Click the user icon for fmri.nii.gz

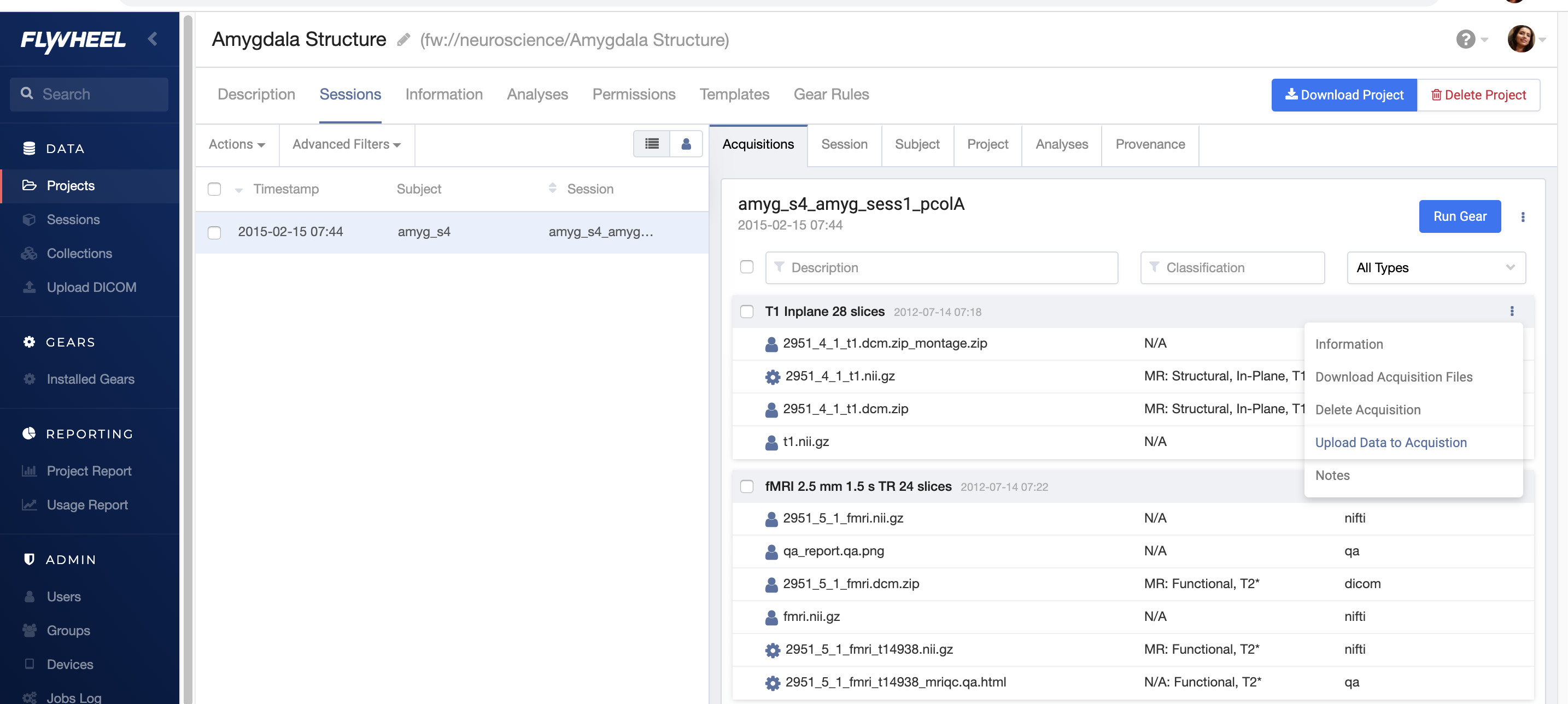[x=771, y=618]
